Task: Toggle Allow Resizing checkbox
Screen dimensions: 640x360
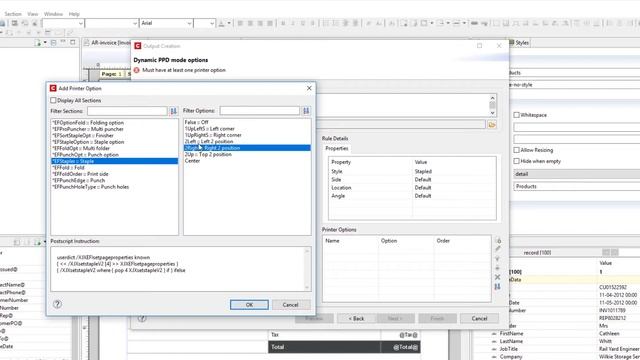Action: click(x=516, y=150)
